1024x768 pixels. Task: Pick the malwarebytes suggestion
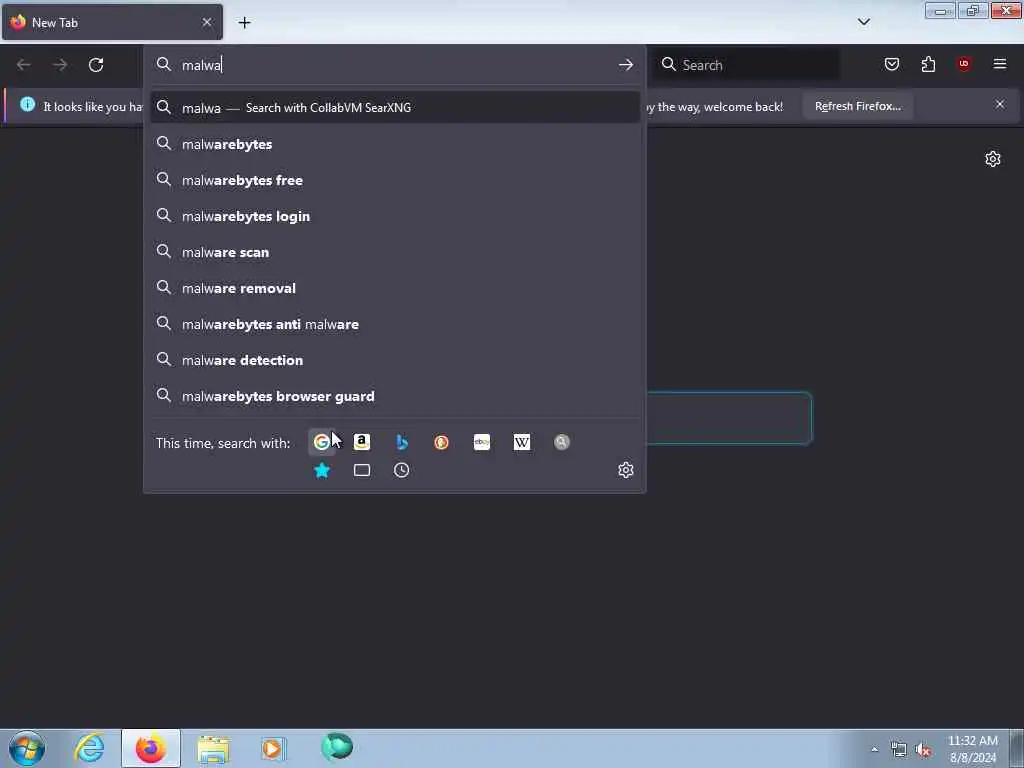pyautogui.click(x=395, y=144)
